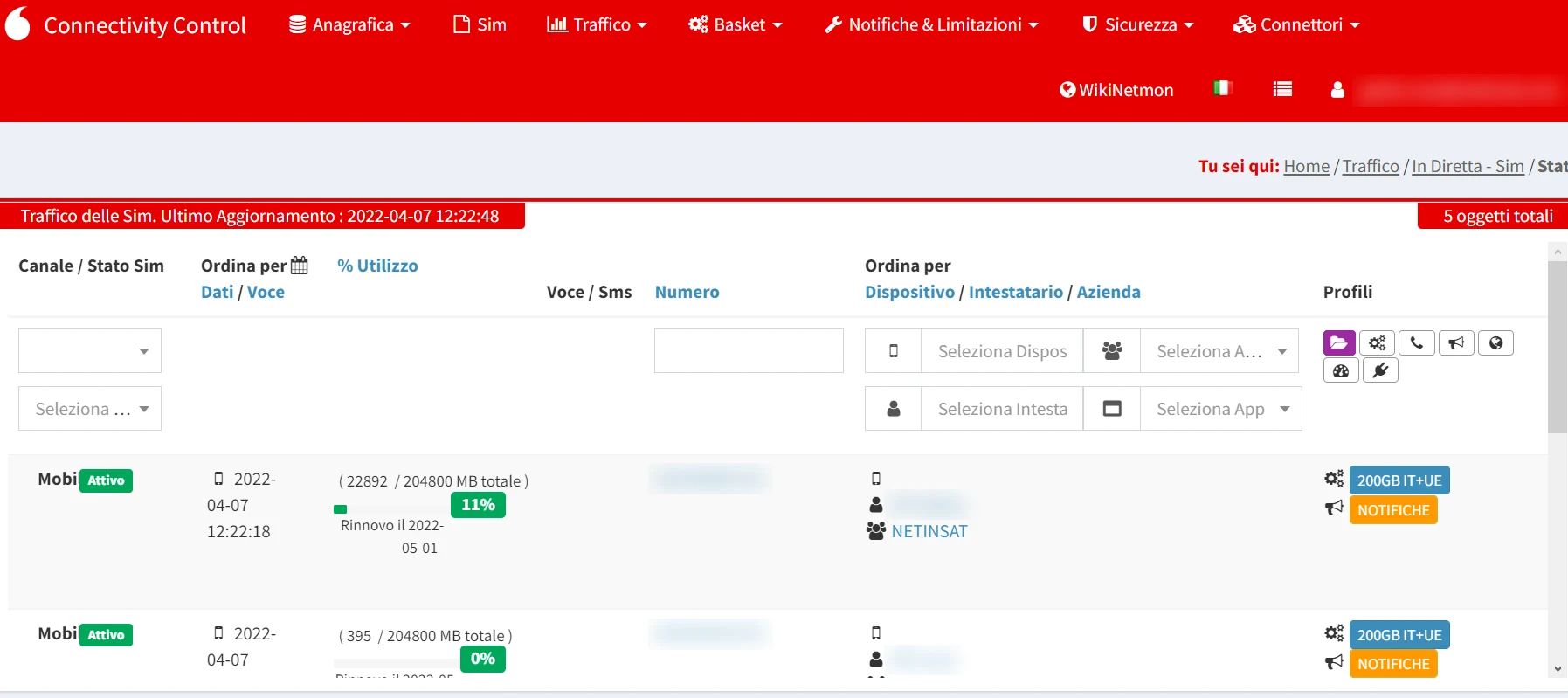Image resolution: width=1568 pixels, height=698 pixels.
Task: Open the user account icon
Action: (1337, 89)
